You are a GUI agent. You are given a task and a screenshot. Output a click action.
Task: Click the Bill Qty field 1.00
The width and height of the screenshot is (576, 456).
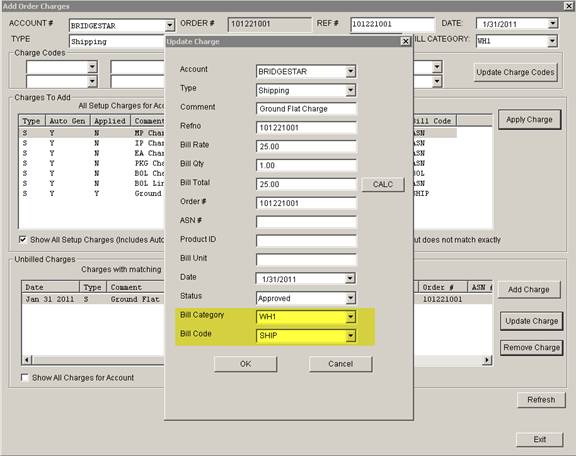306,165
